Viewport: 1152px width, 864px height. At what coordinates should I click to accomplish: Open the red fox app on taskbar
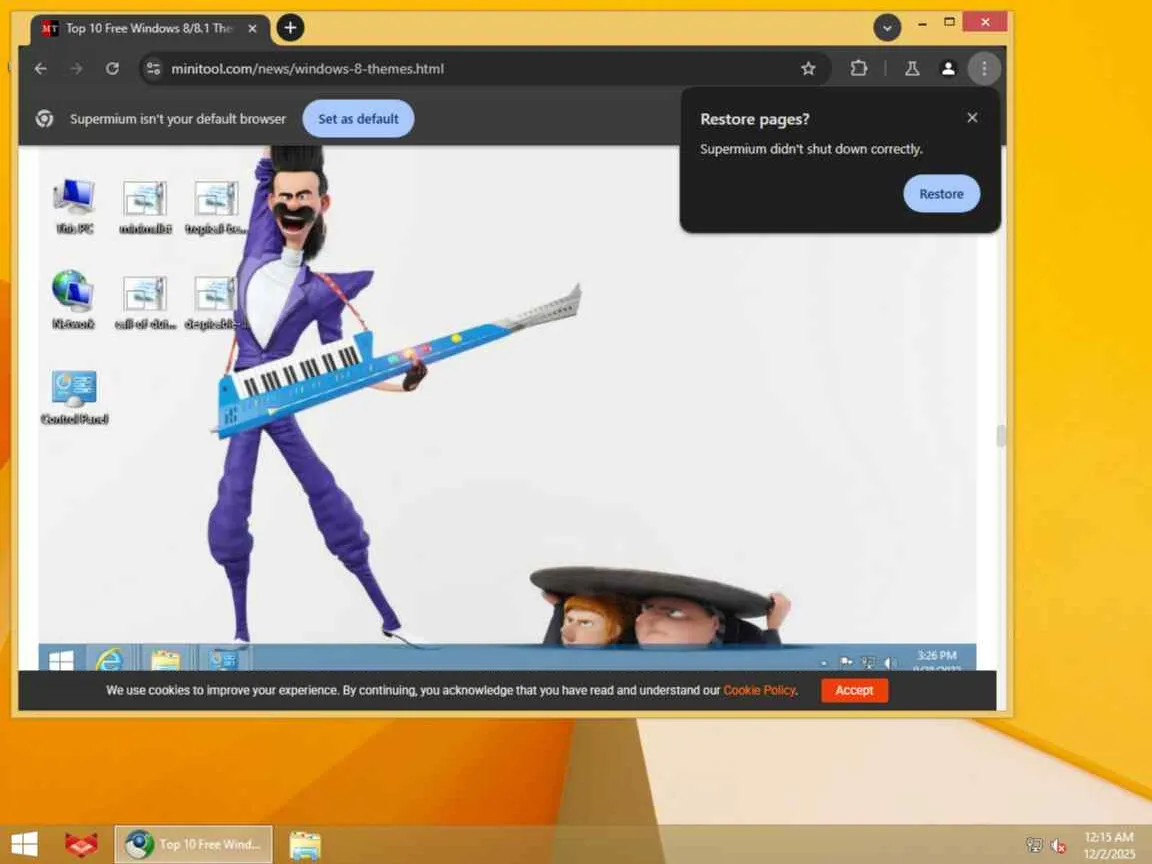click(81, 844)
